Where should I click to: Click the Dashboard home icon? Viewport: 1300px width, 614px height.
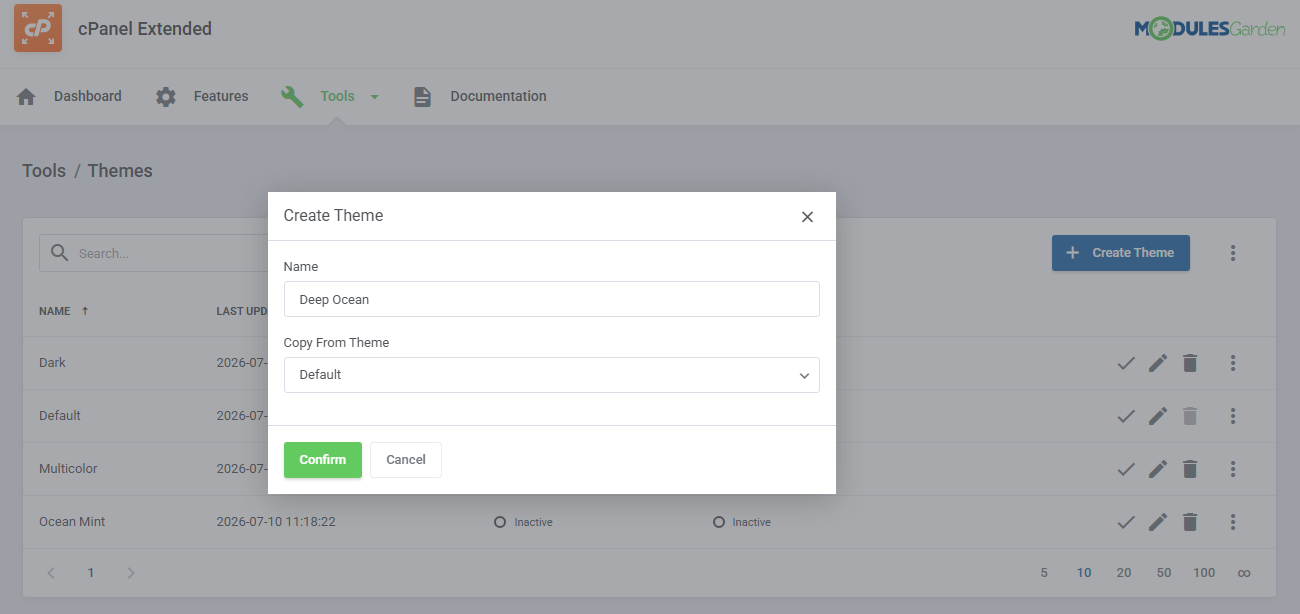[x=26, y=97]
